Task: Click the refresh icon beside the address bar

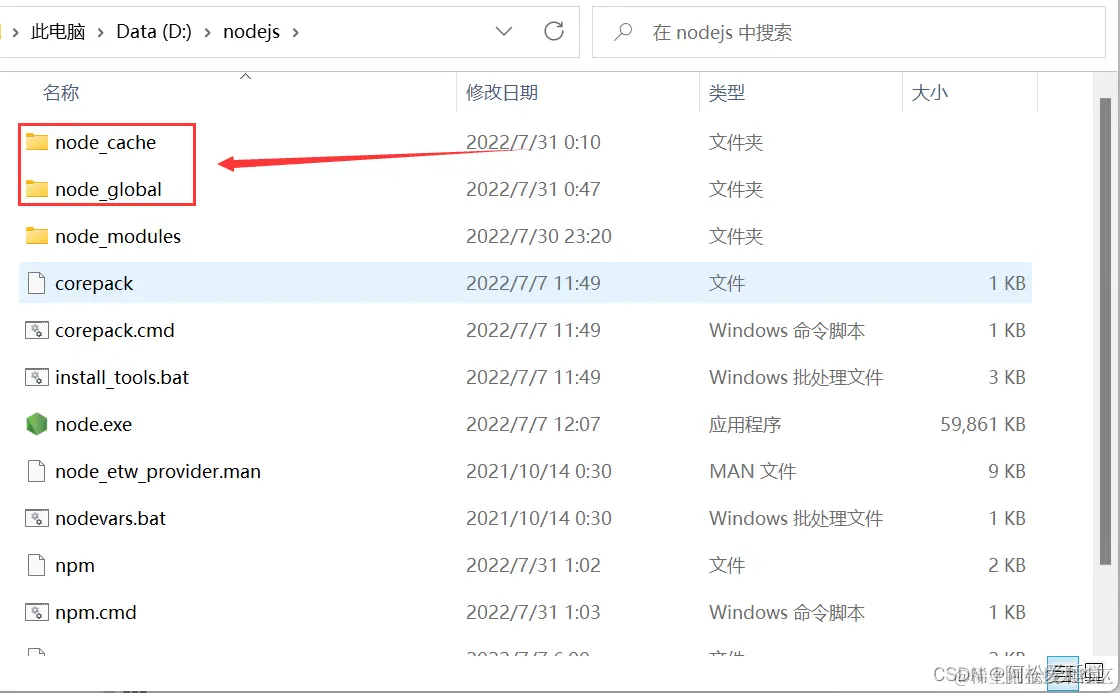Action: click(x=554, y=31)
